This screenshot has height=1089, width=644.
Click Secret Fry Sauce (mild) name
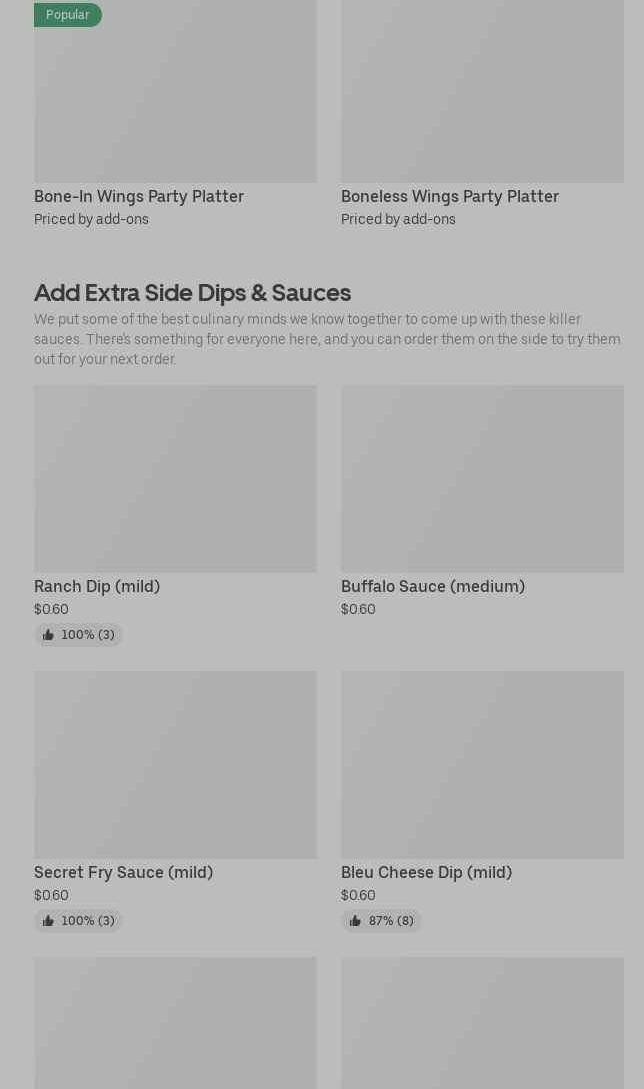(x=124, y=872)
